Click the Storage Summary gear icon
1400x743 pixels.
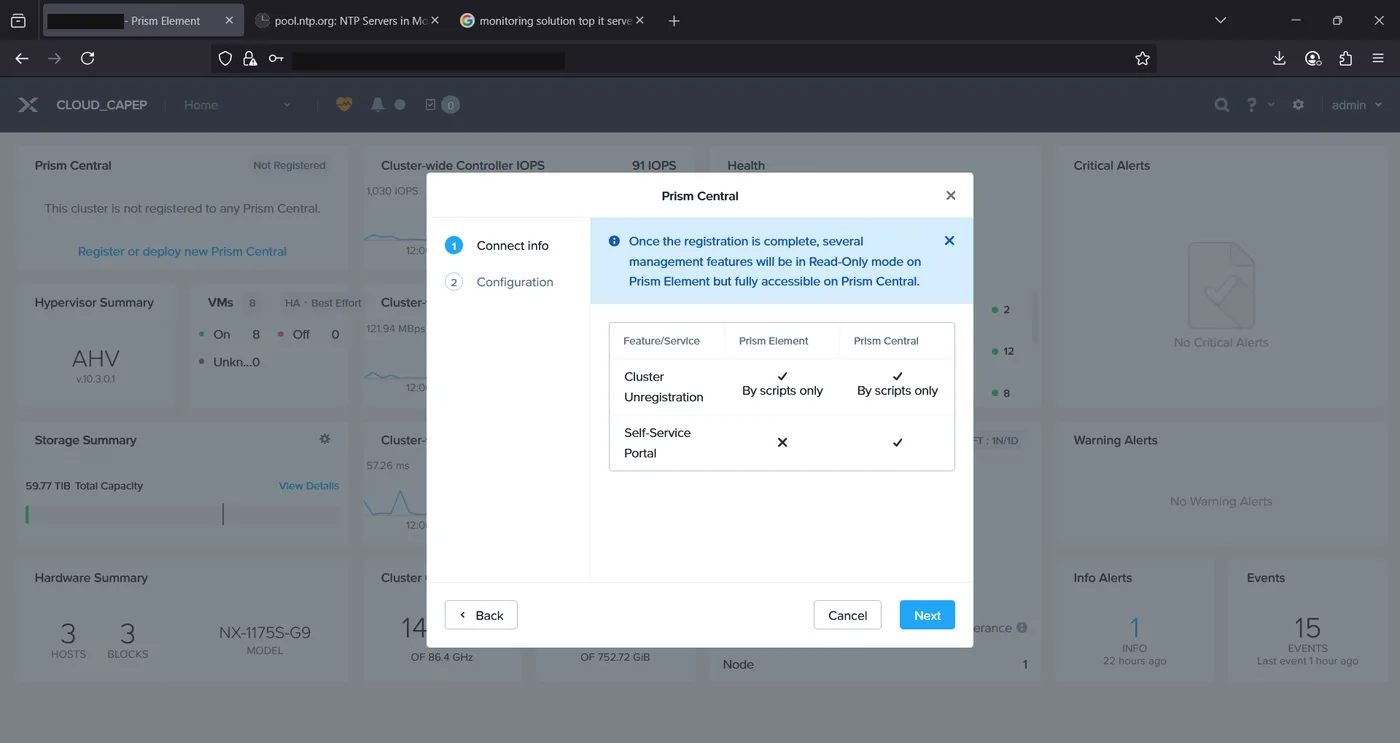[325, 439]
